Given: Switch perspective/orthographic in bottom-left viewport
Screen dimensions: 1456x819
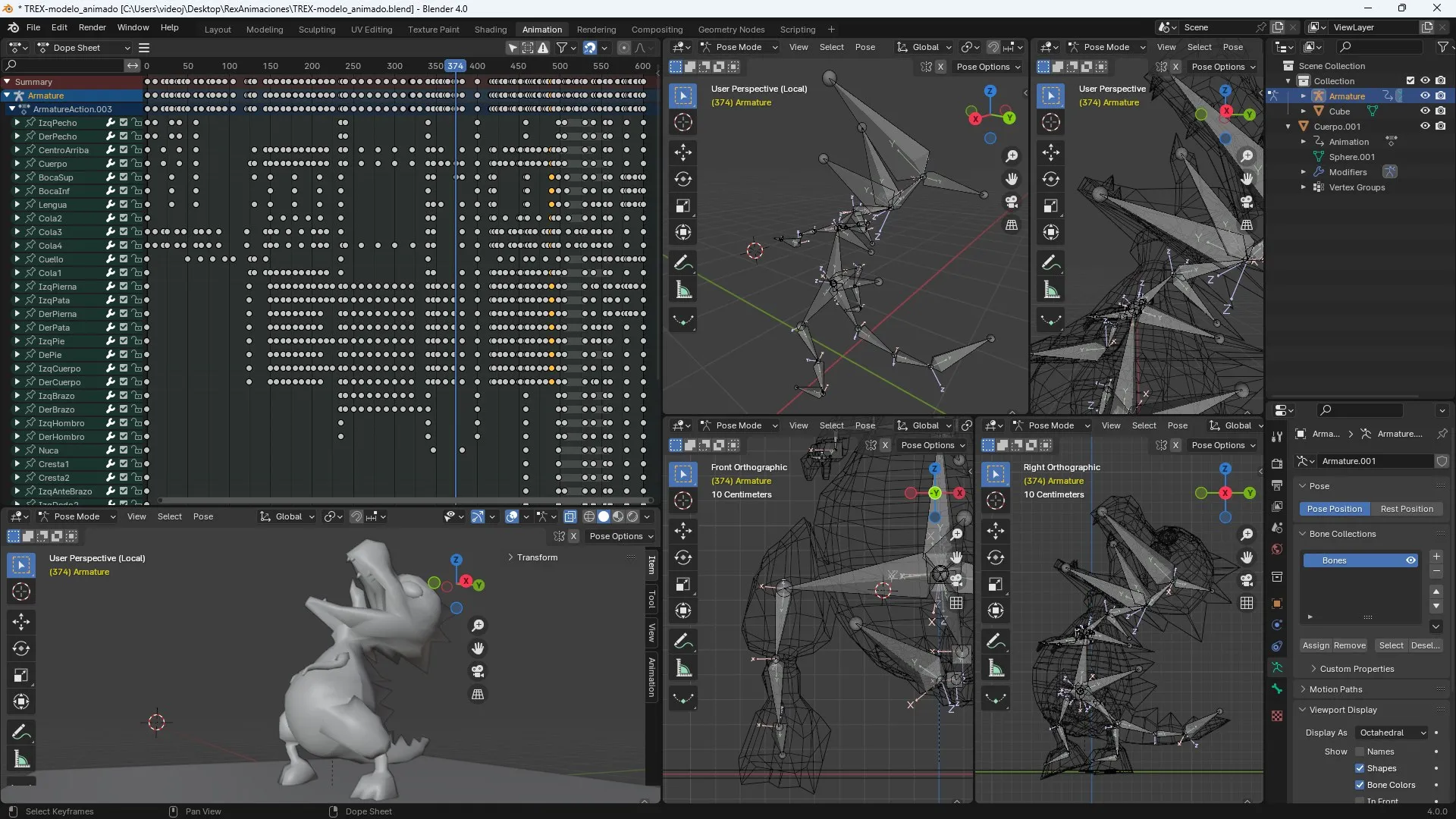Looking at the screenshot, I should coord(478,695).
